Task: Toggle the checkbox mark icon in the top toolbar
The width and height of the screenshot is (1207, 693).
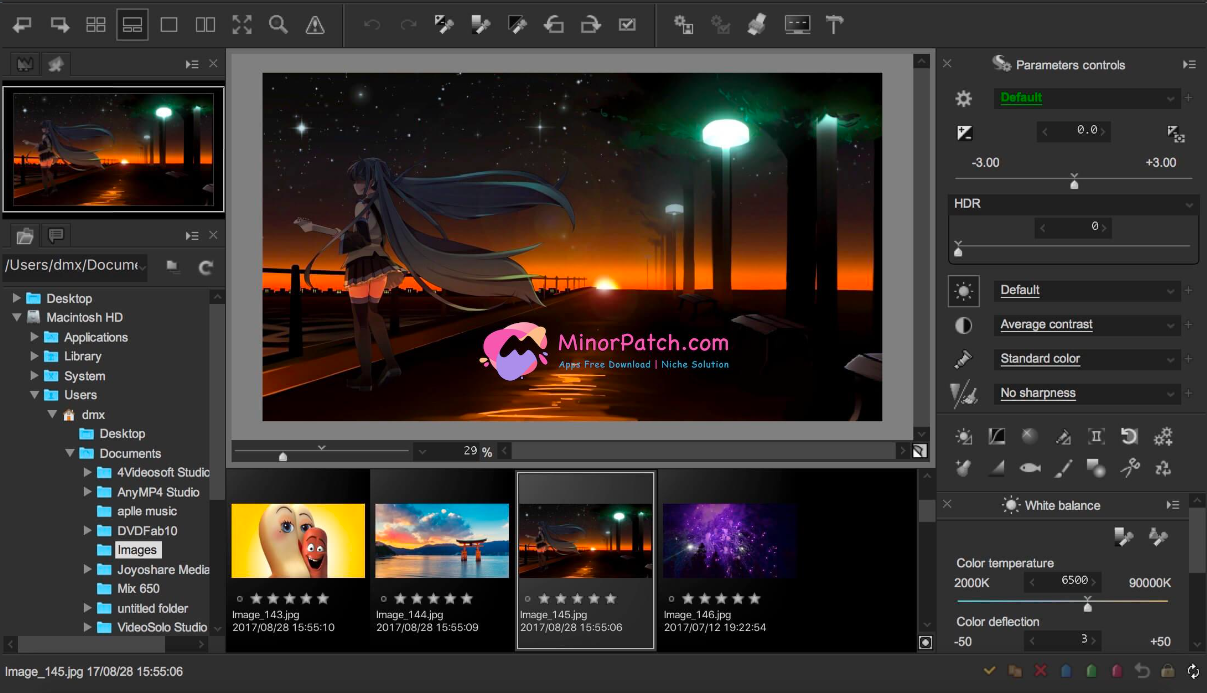Action: [x=627, y=25]
